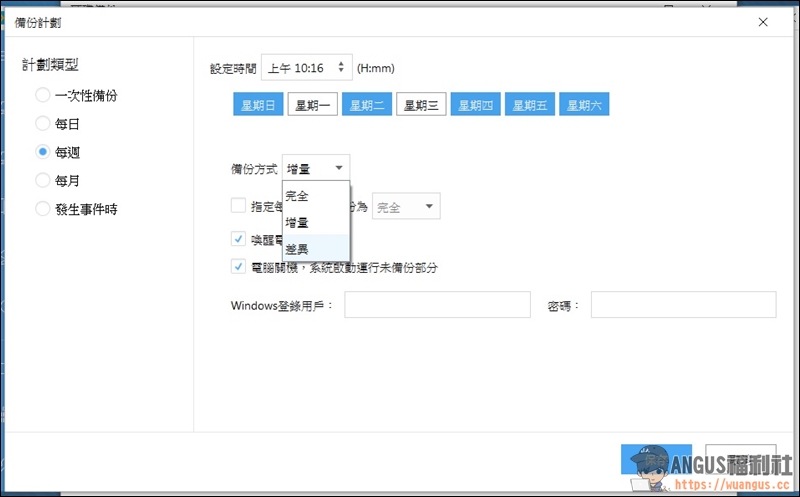Select the 每月 plan type
Screen dimensions: 800x497
[x=42, y=180]
